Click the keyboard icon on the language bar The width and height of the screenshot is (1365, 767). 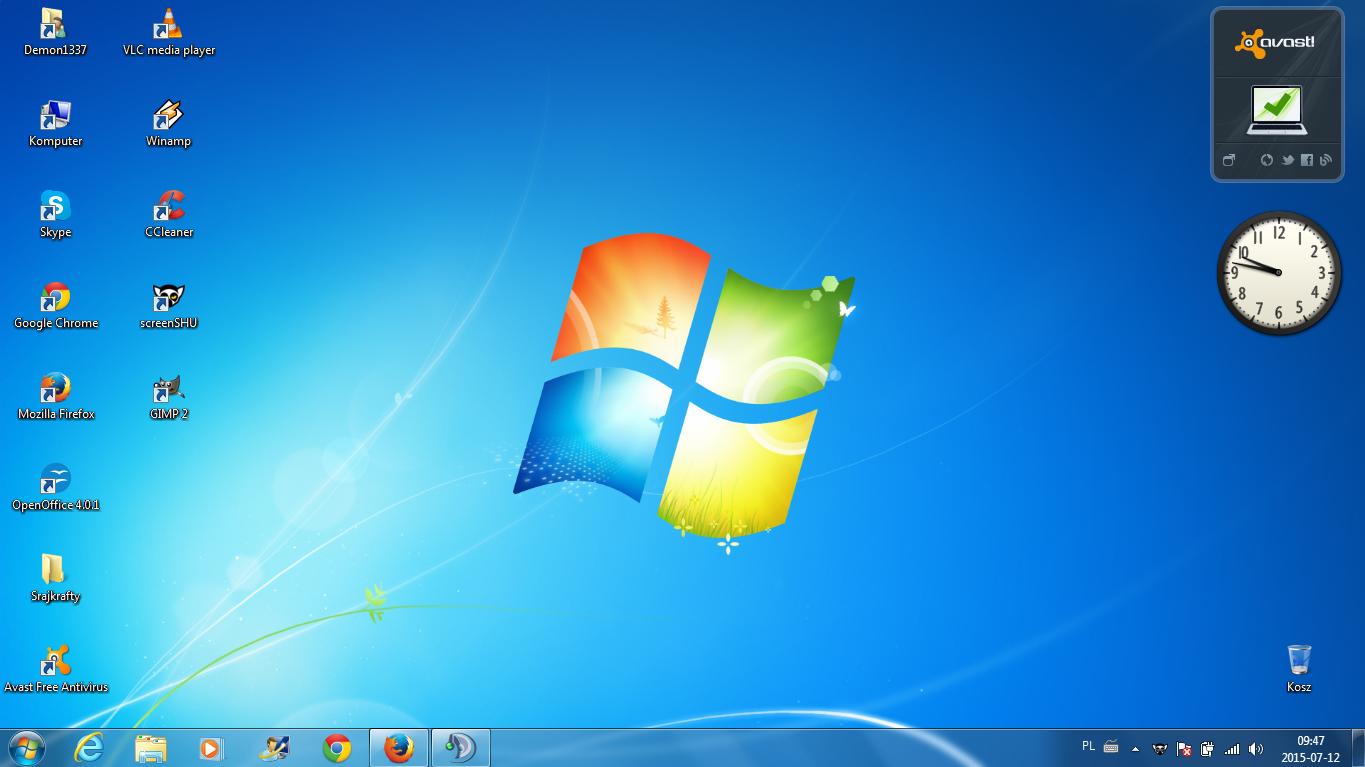1110,747
